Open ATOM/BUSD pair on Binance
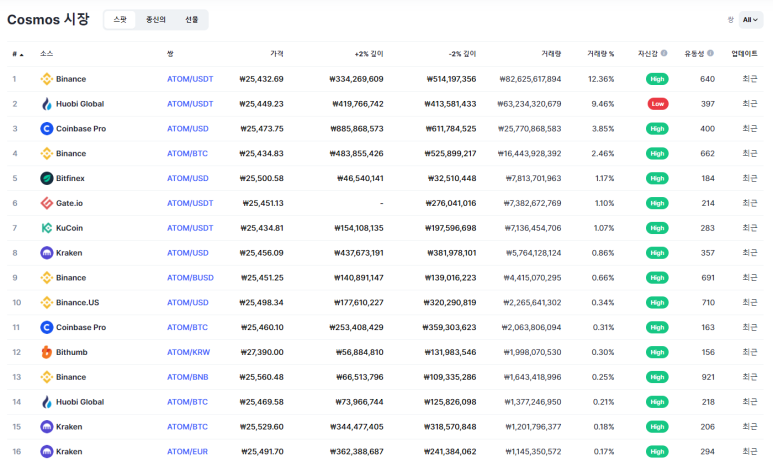The height and width of the screenshot is (462, 773). point(190,278)
